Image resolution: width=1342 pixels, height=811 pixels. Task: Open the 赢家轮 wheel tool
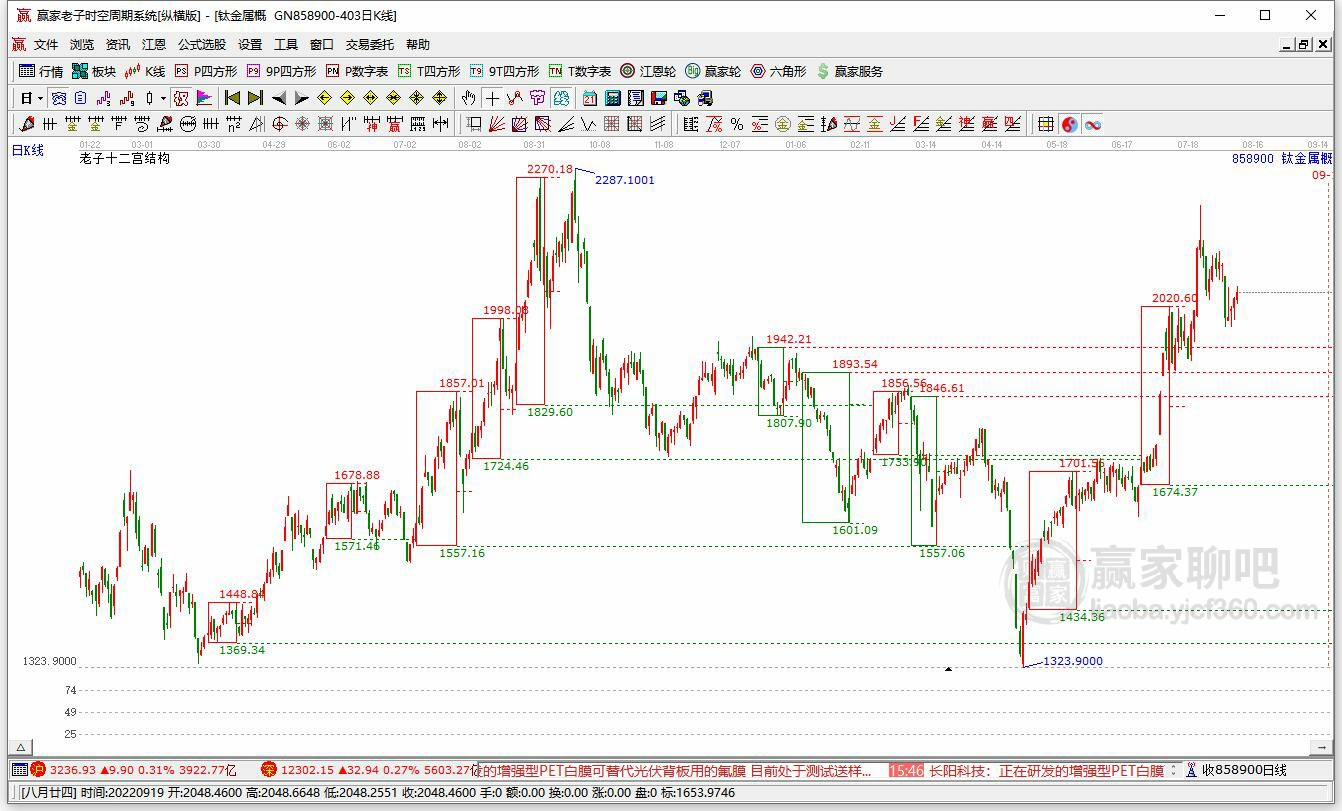[x=713, y=71]
